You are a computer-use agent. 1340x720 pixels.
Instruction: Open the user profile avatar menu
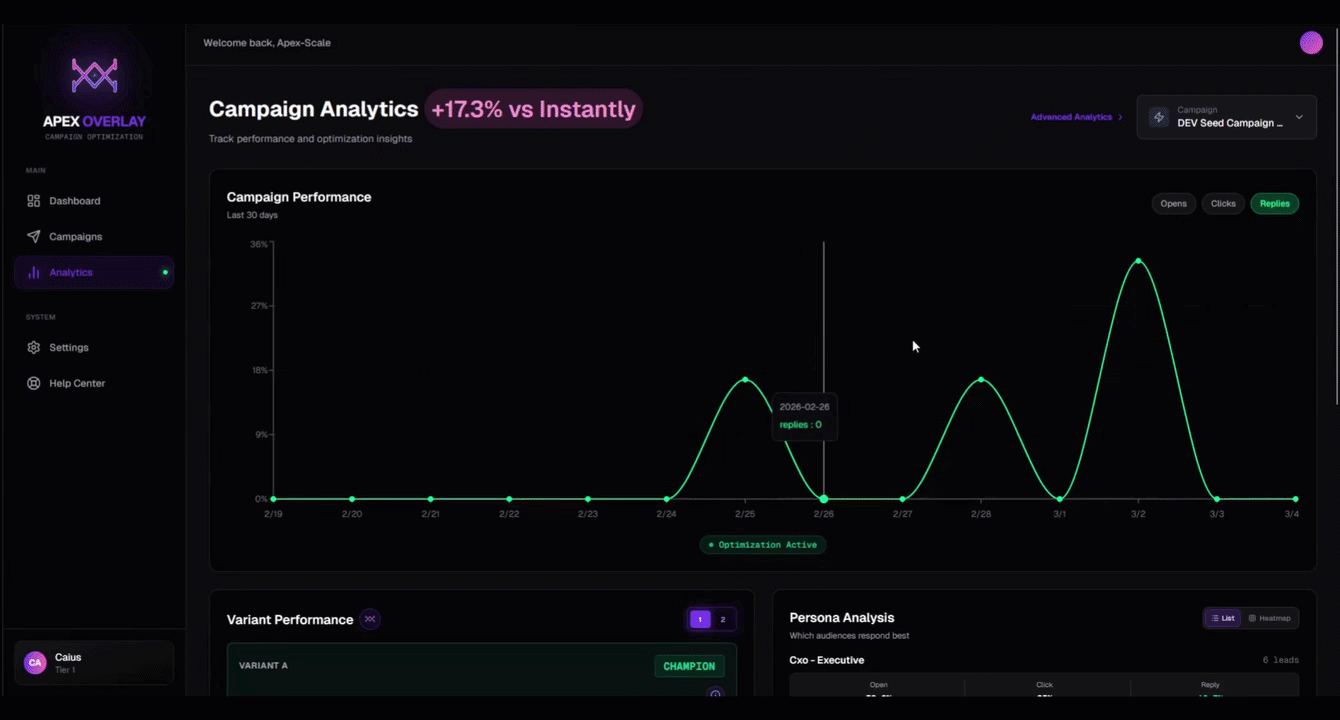tap(1311, 42)
